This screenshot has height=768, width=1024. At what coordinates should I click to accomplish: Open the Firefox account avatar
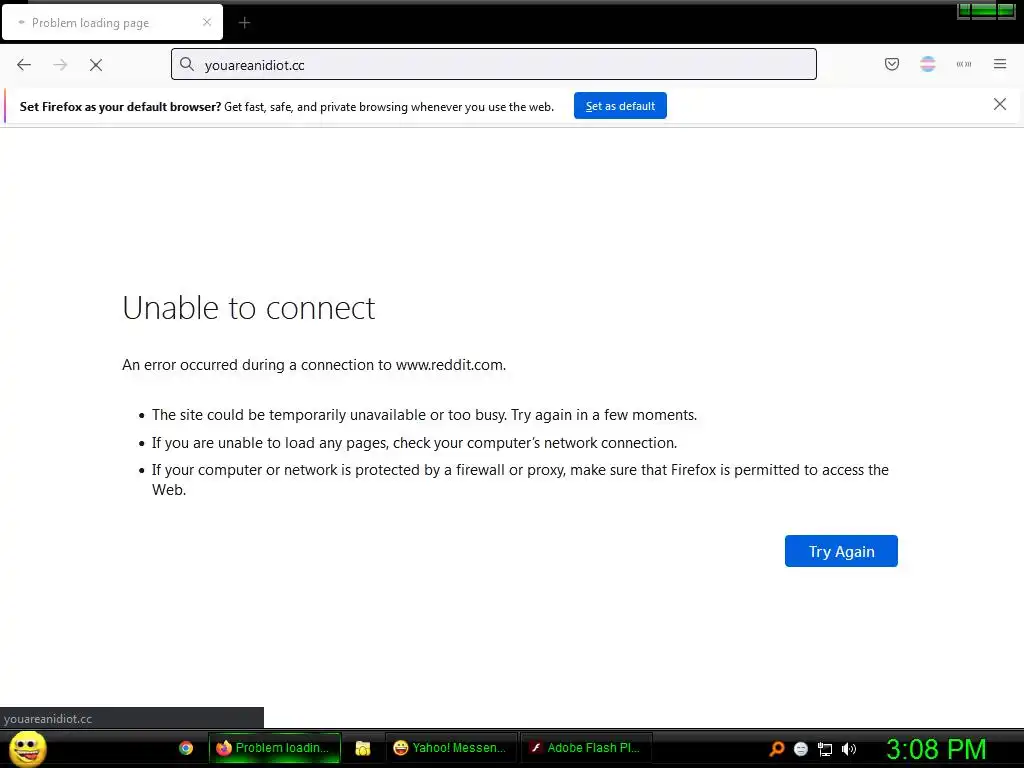click(x=928, y=64)
